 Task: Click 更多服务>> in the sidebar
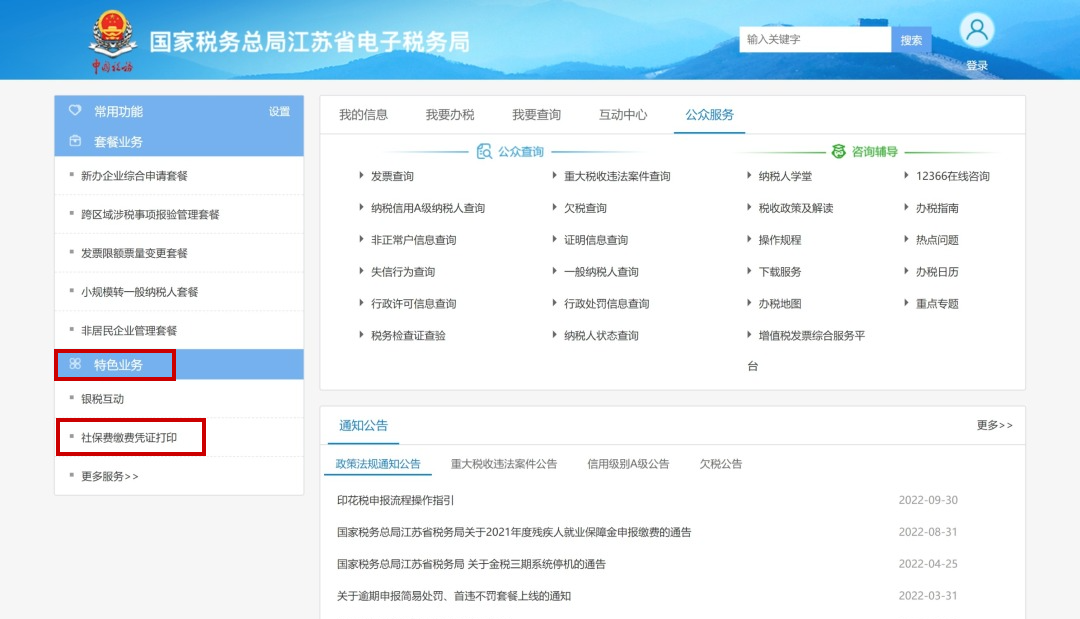coord(110,476)
